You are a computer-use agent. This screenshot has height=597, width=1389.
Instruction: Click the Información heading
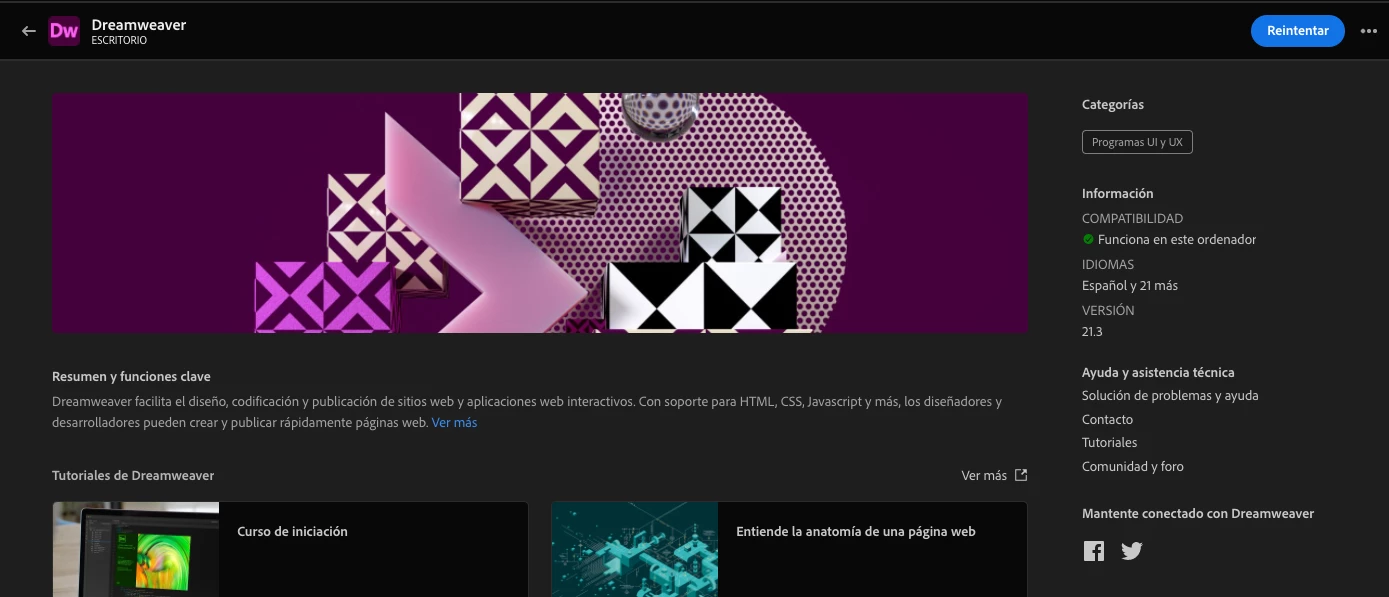[x=1117, y=193]
